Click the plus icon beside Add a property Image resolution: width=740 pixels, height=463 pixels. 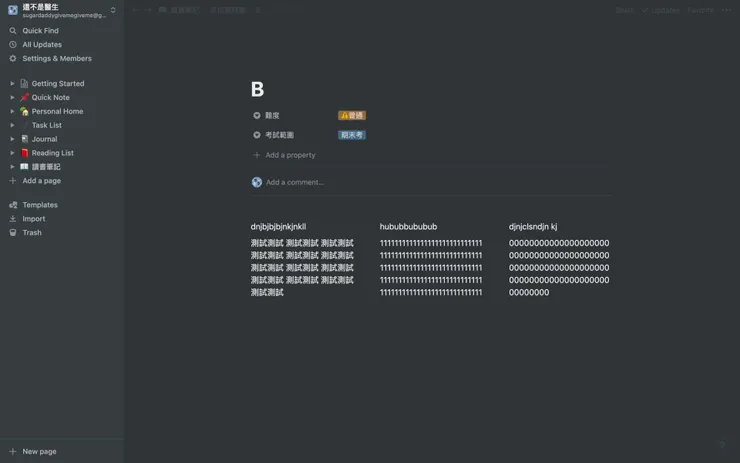click(257, 155)
